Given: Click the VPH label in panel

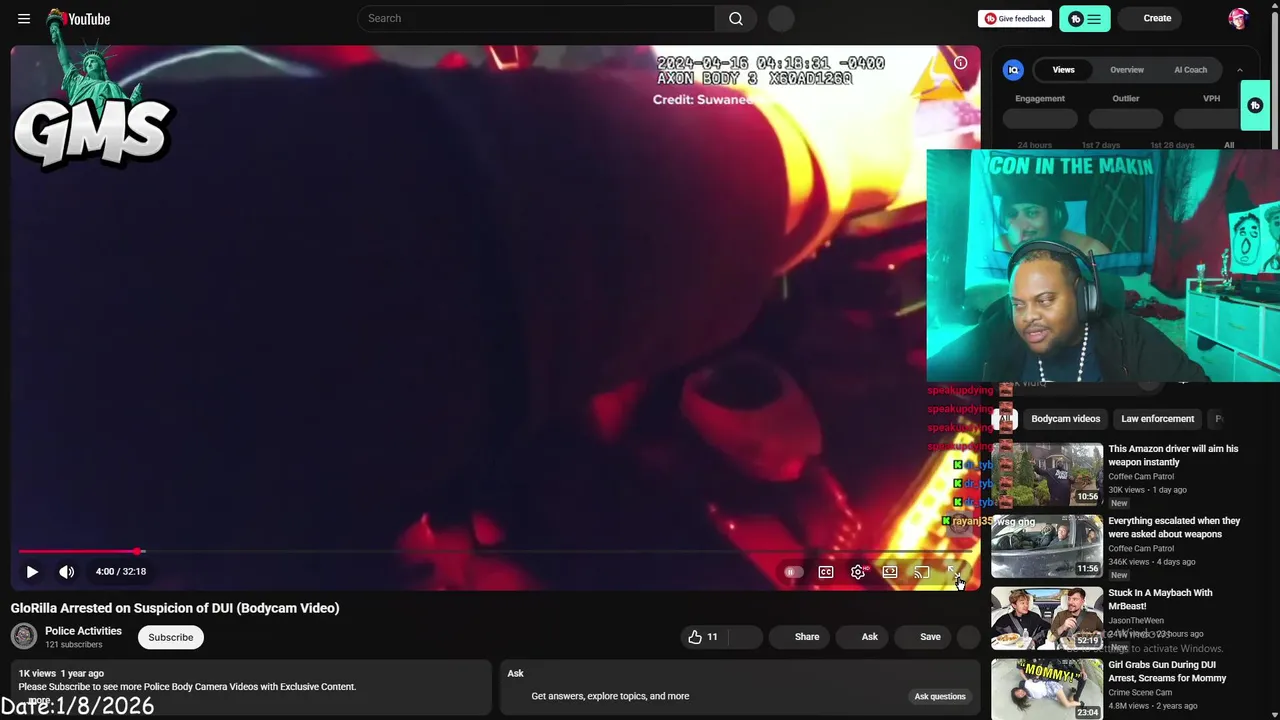Looking at the screenshot, I should tap(1211, 99).
